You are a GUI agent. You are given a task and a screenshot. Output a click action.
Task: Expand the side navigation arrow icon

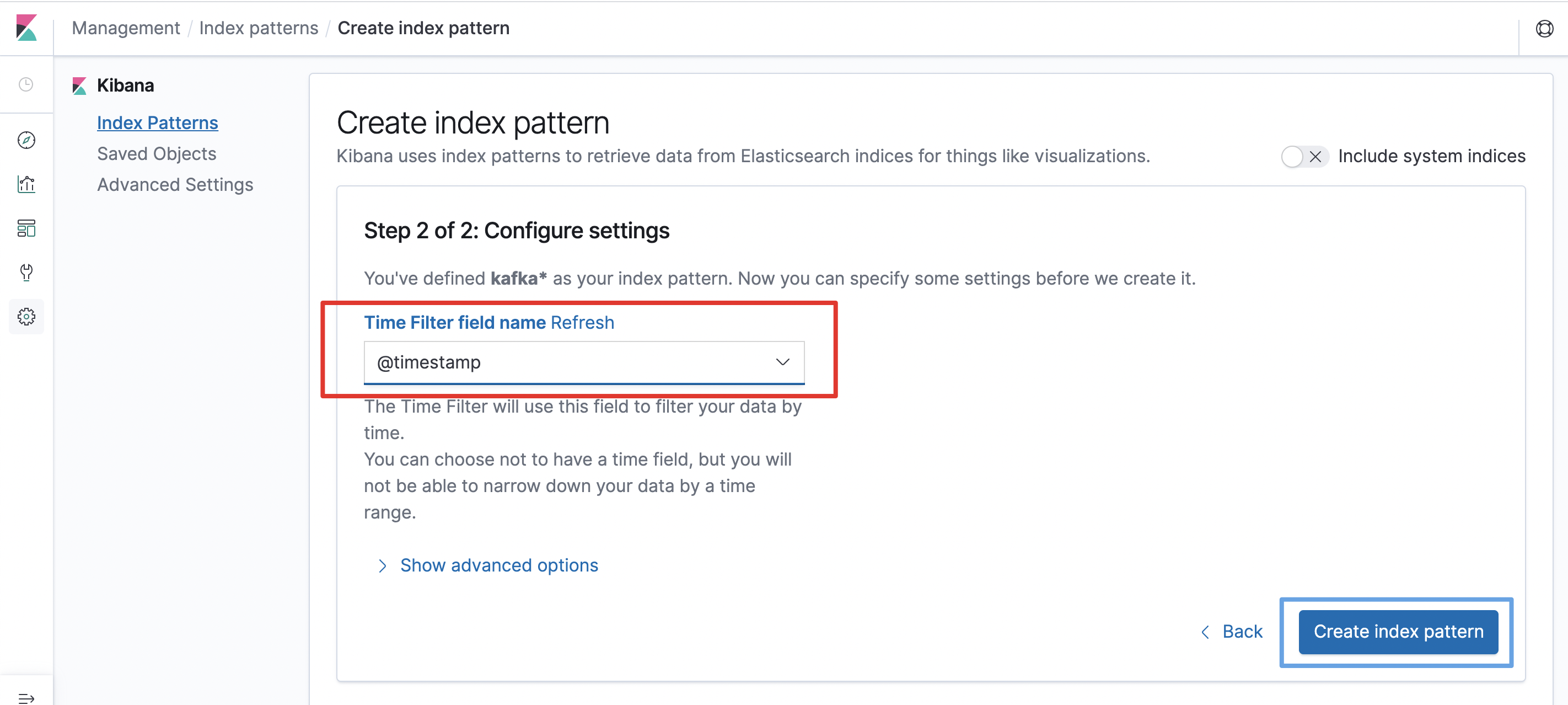[26, 698]
